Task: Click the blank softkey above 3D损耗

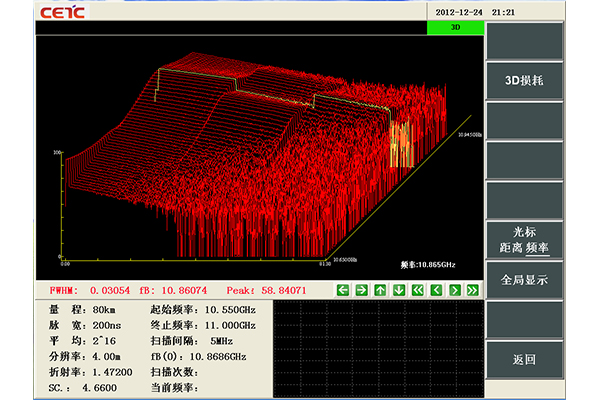Action: pos(524,40)
